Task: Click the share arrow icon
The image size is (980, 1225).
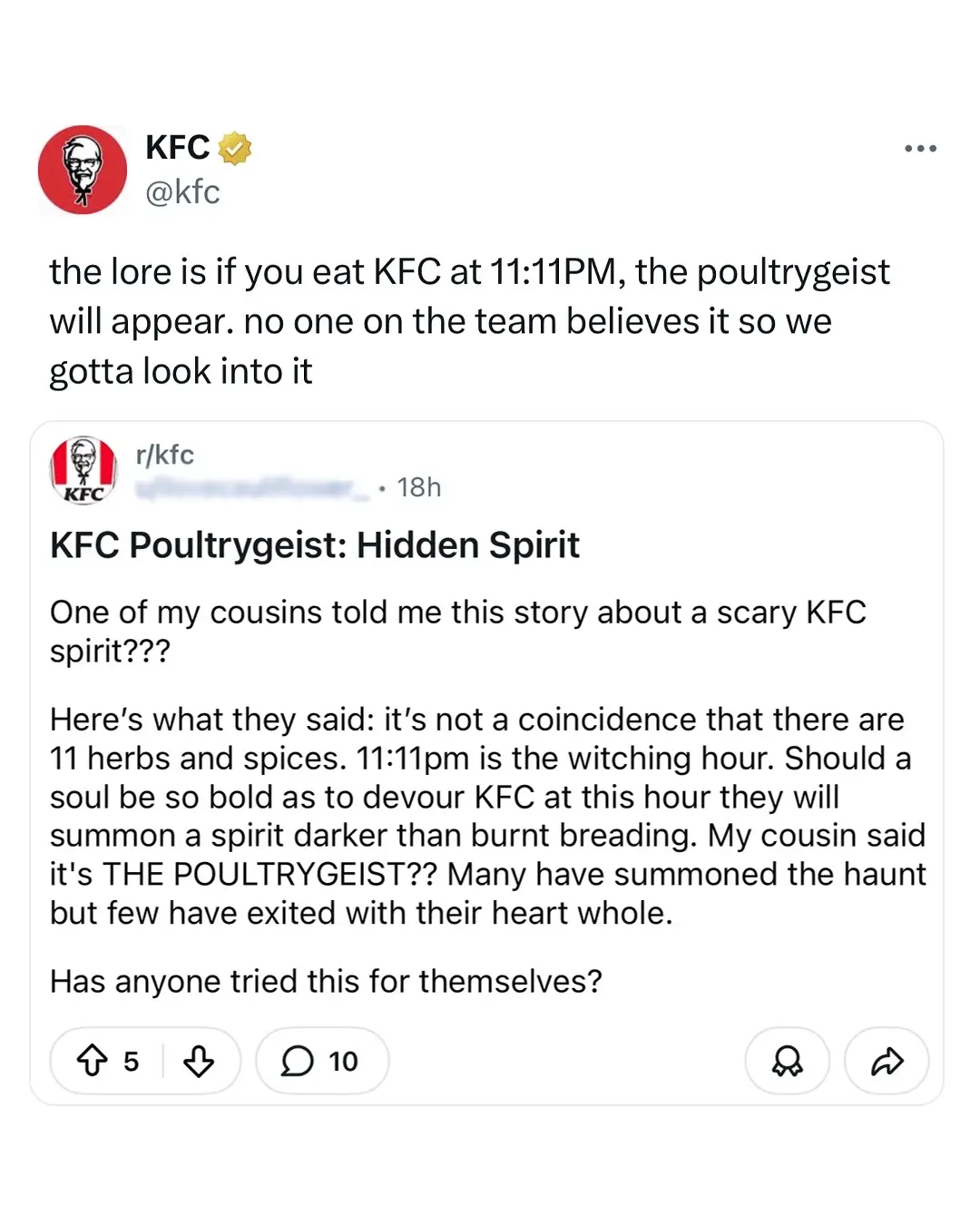Action: pos(887,1060)
